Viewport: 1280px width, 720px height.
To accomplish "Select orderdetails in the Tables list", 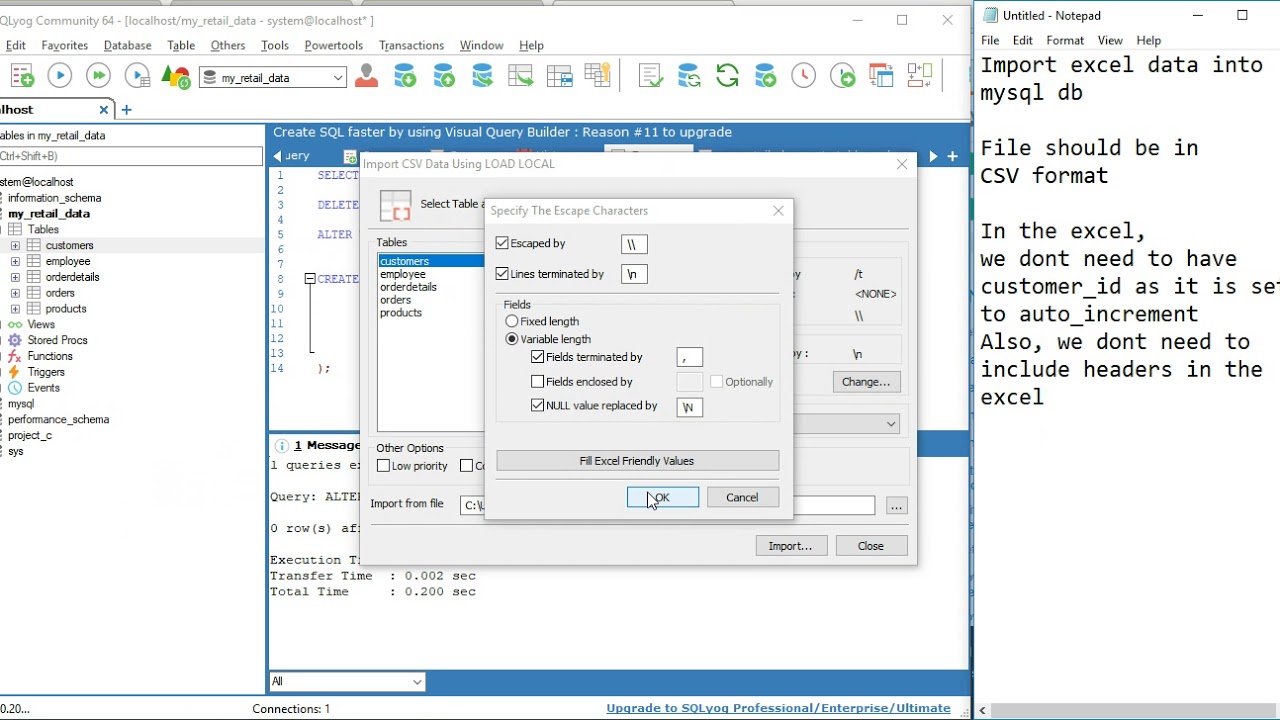I will [x=408, y=287].
